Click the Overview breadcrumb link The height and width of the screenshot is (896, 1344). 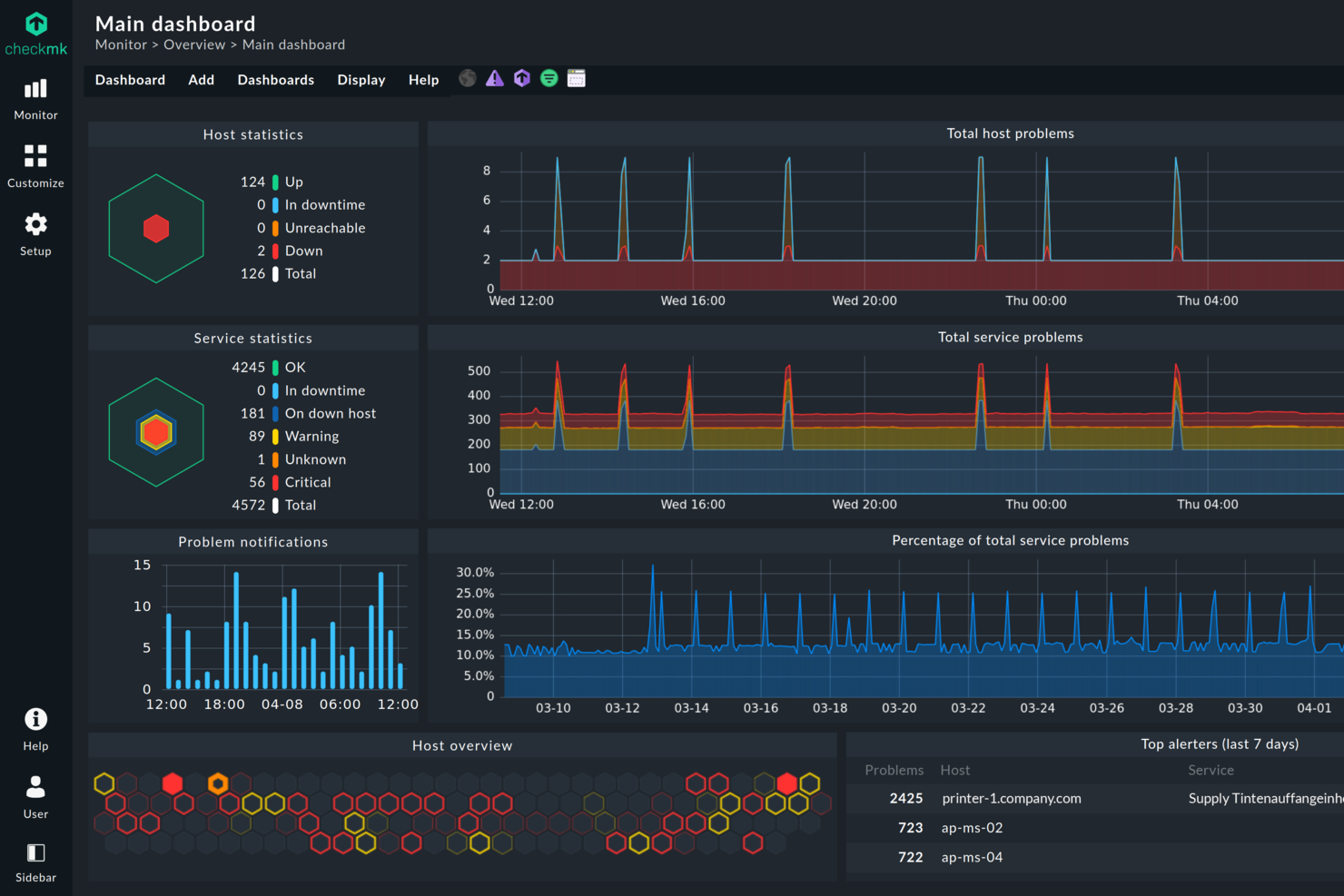(194, 44)
